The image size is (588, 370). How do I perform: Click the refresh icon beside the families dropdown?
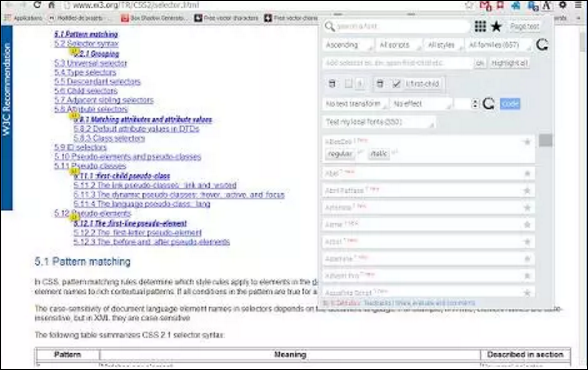point(542,45)
